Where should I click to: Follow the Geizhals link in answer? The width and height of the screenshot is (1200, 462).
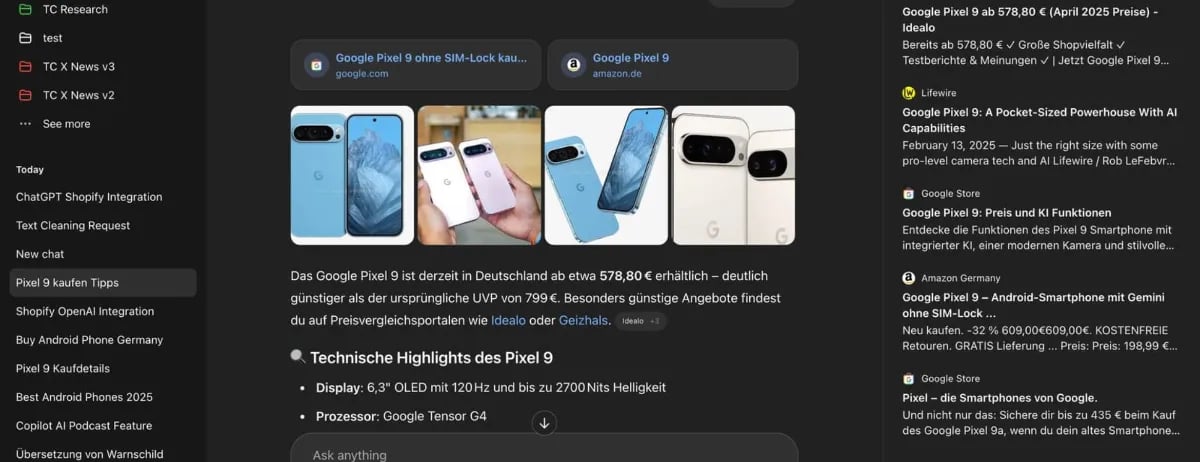[x=581, y=321]
